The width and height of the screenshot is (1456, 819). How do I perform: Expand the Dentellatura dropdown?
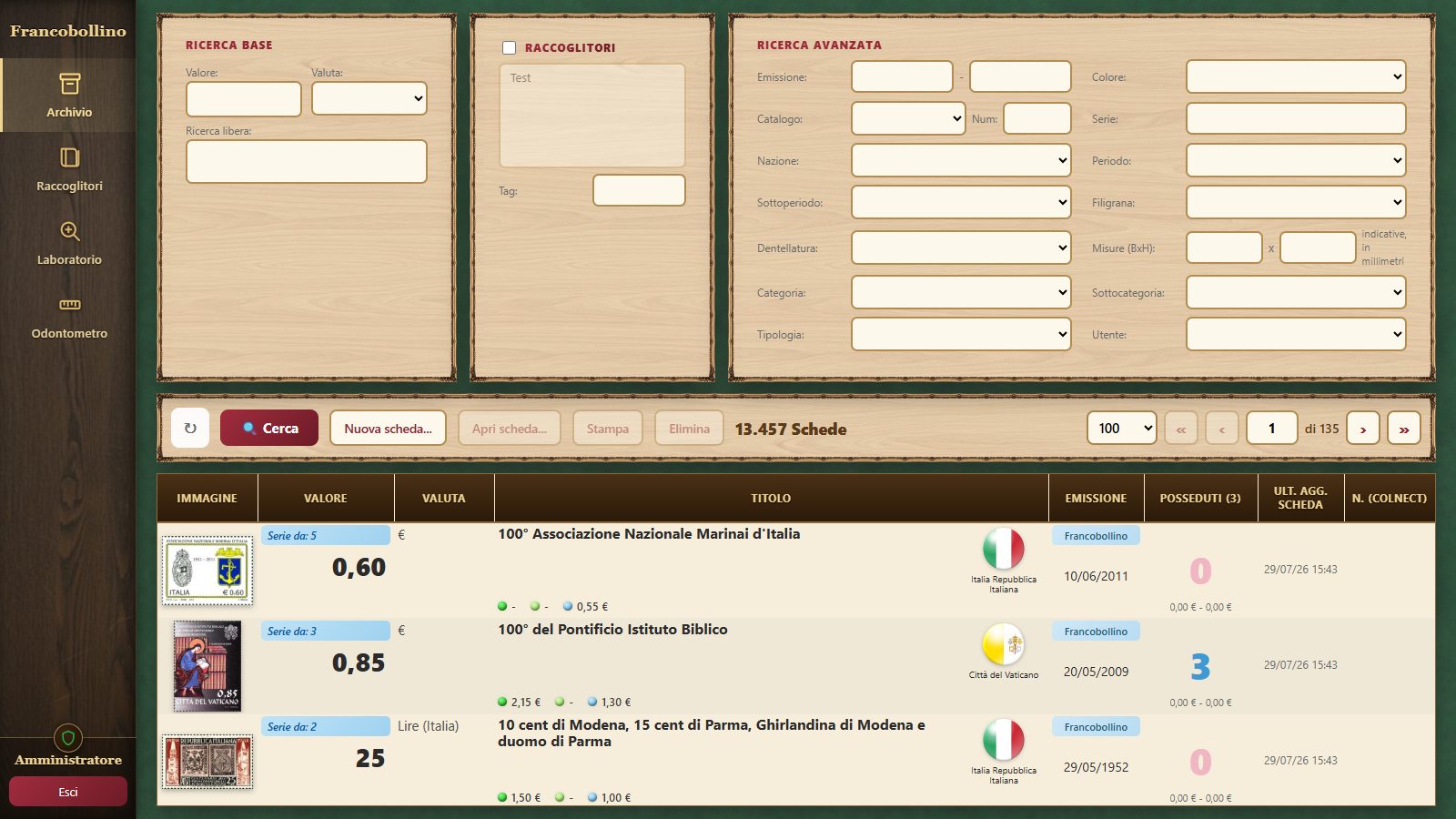(x=961, y=248)
